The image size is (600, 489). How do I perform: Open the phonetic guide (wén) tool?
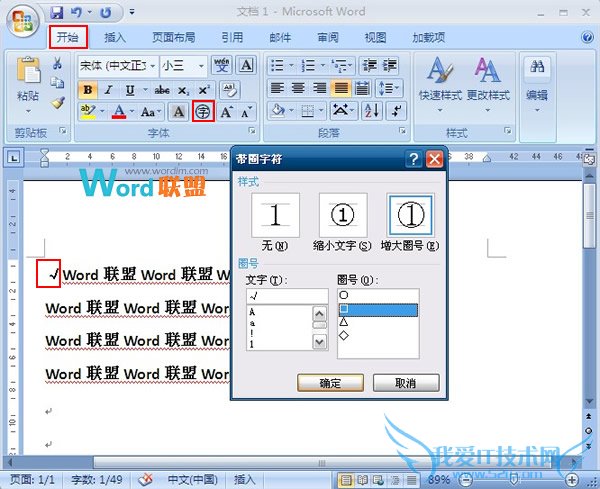(222, 65)
